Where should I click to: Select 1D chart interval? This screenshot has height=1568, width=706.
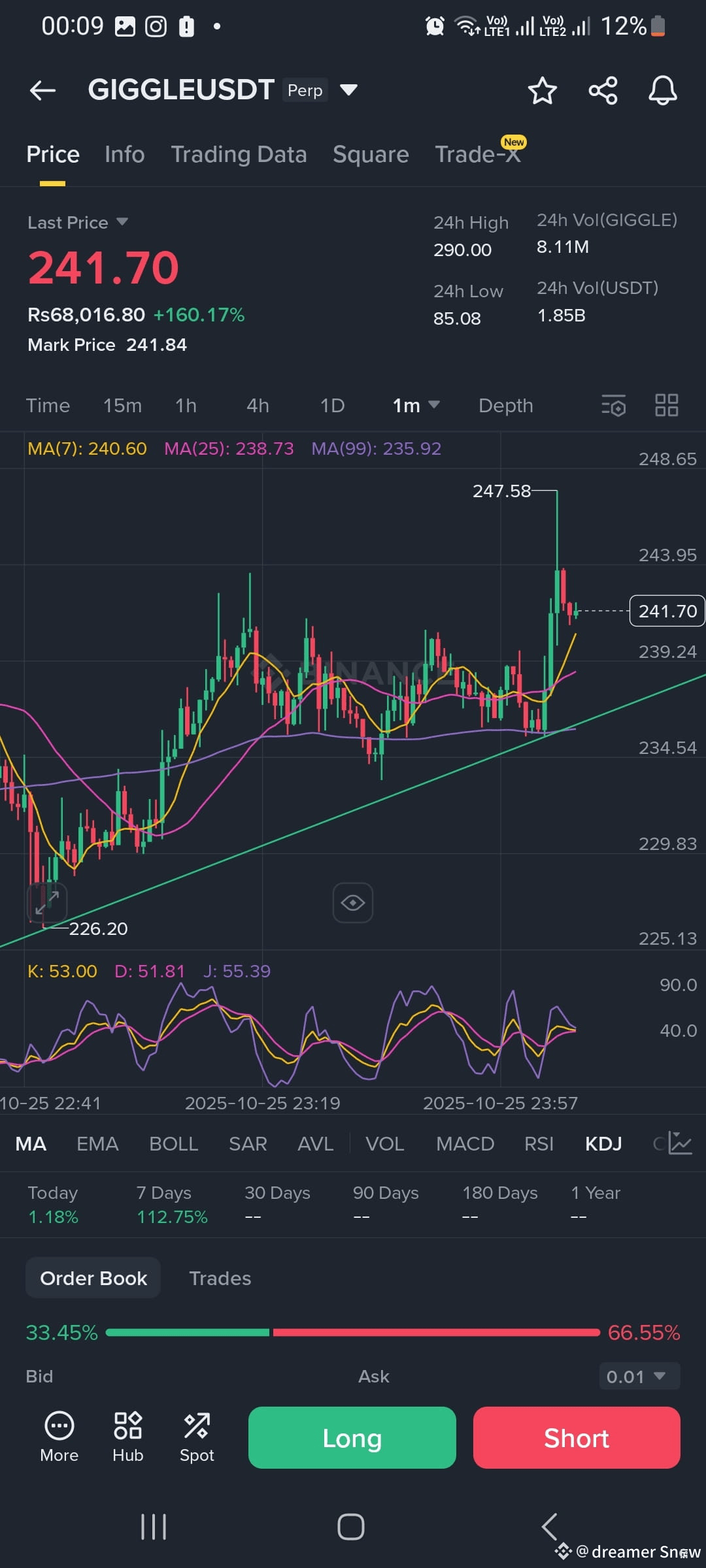[332, 406]
